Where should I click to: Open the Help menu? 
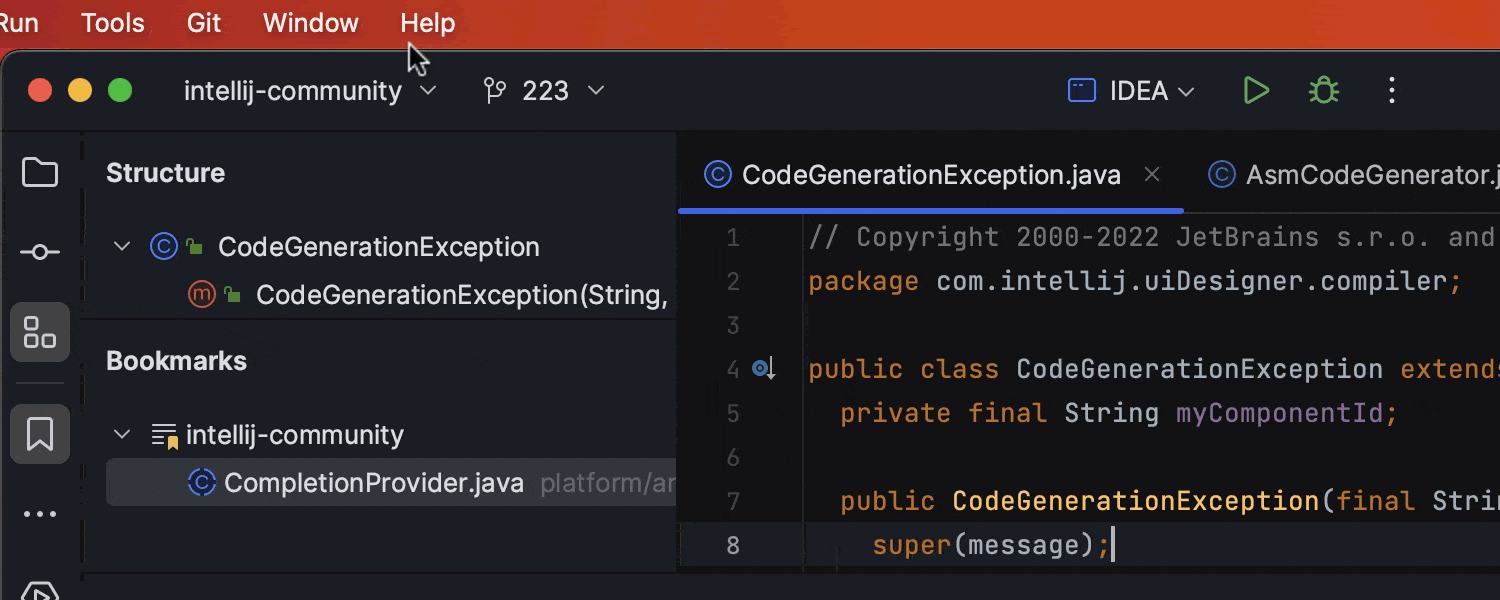pyautogui.click(x=427, y=22)
